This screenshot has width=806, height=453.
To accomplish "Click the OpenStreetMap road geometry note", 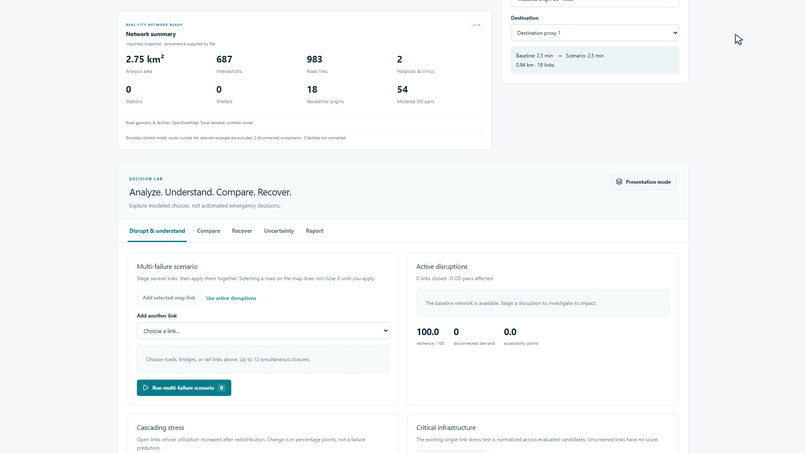I will tap(190, 123).
